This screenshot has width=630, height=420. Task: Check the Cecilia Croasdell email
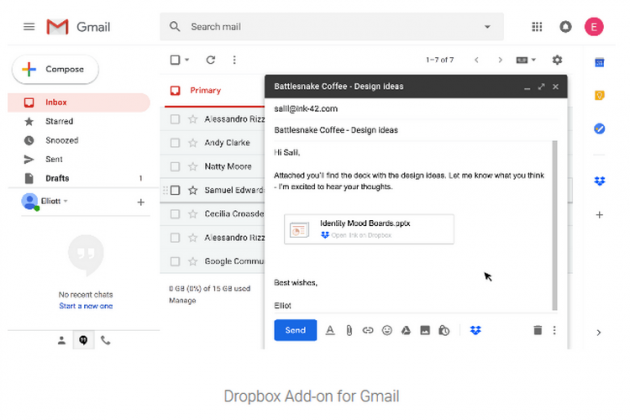click(175, 214)
